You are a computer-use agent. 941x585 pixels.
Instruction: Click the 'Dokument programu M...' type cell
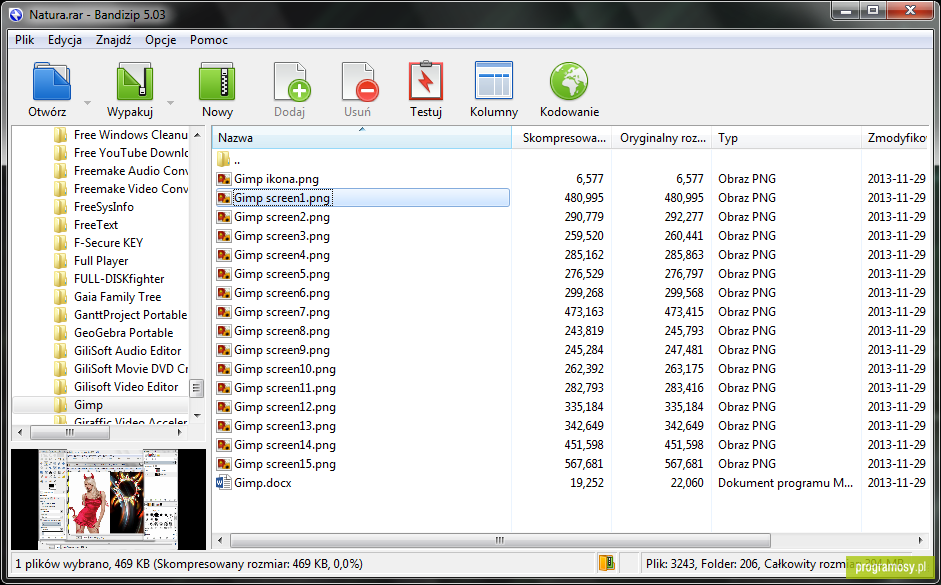point(785,483)
